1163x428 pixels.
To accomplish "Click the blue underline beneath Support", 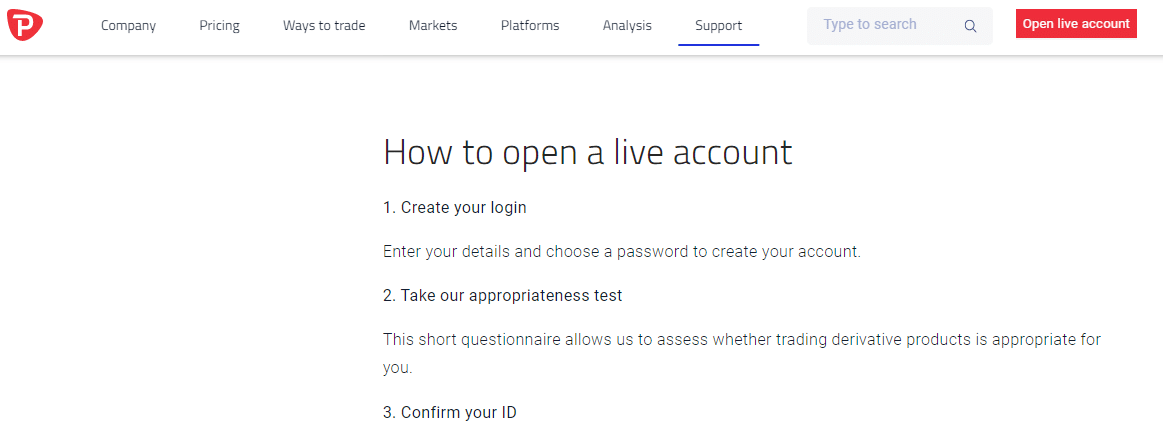I will click(719, 45).
